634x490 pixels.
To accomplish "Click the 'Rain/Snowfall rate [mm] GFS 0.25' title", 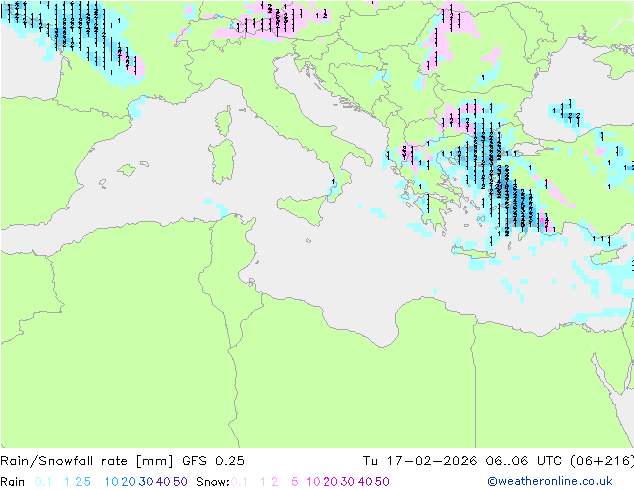I will [x=122, y=461].
